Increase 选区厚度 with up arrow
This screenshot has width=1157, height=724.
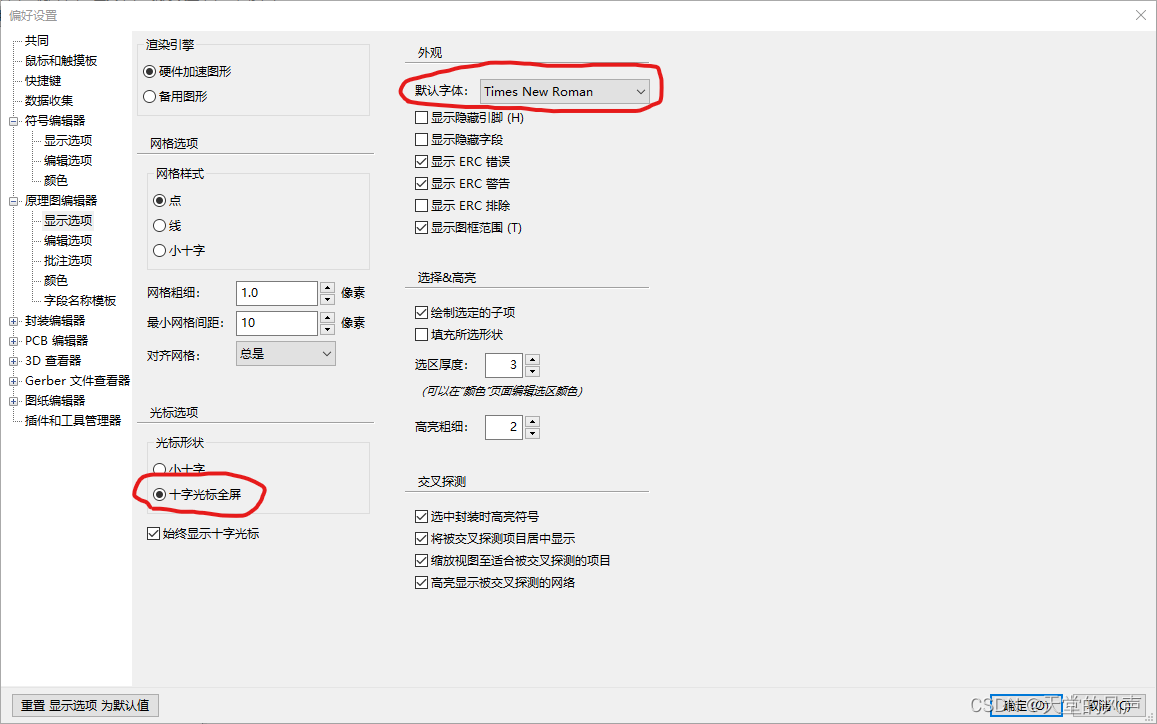(532, 359)
